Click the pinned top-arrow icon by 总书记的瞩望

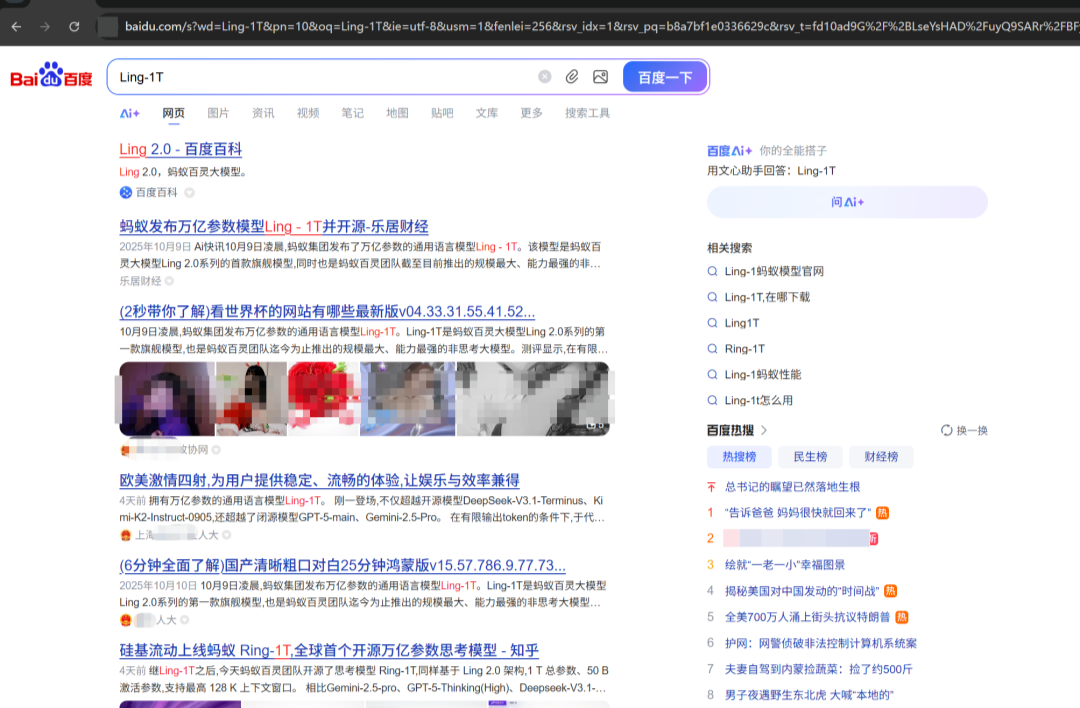point(712,487)
